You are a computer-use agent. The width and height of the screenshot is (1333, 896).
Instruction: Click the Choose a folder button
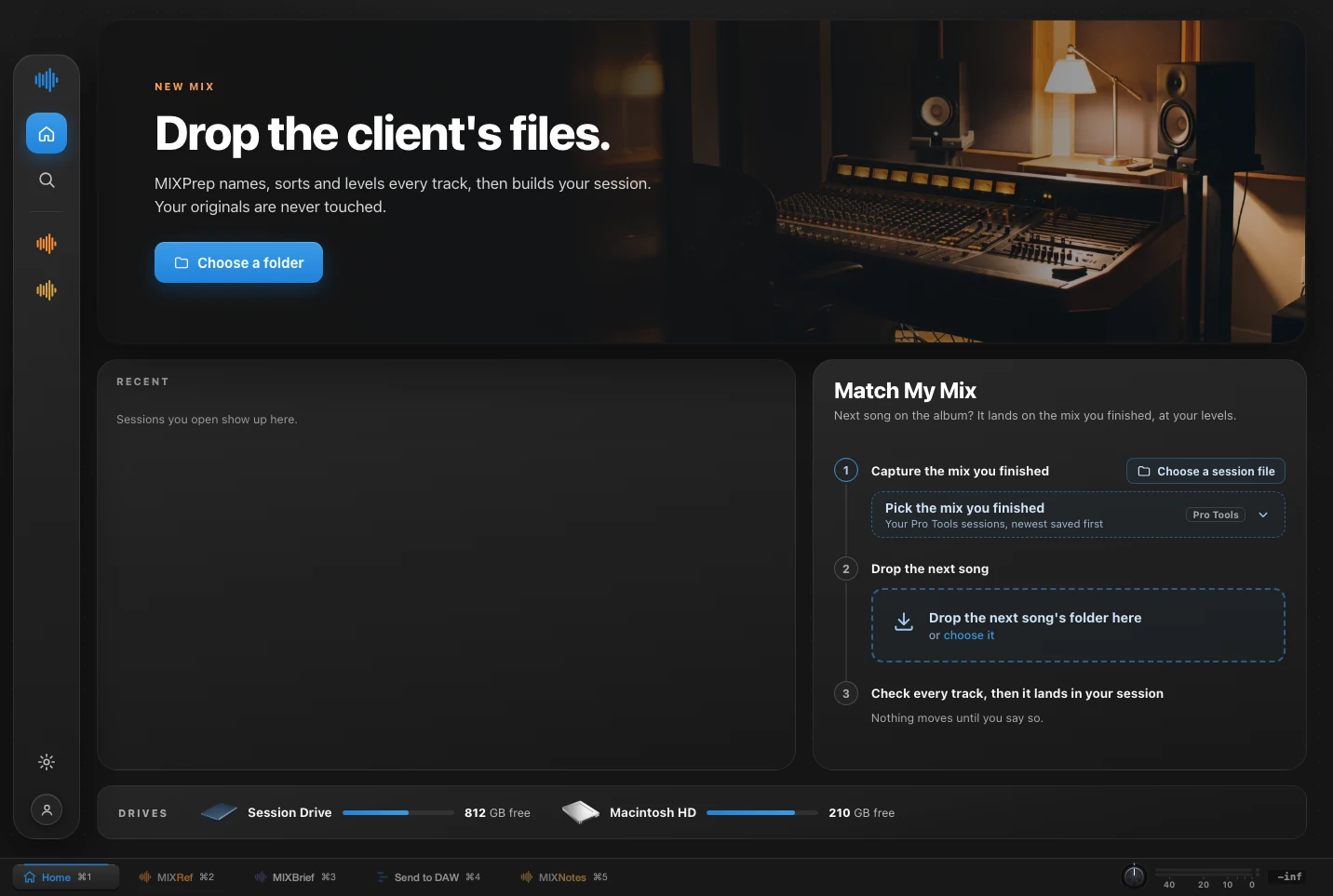tap(238, 262)
